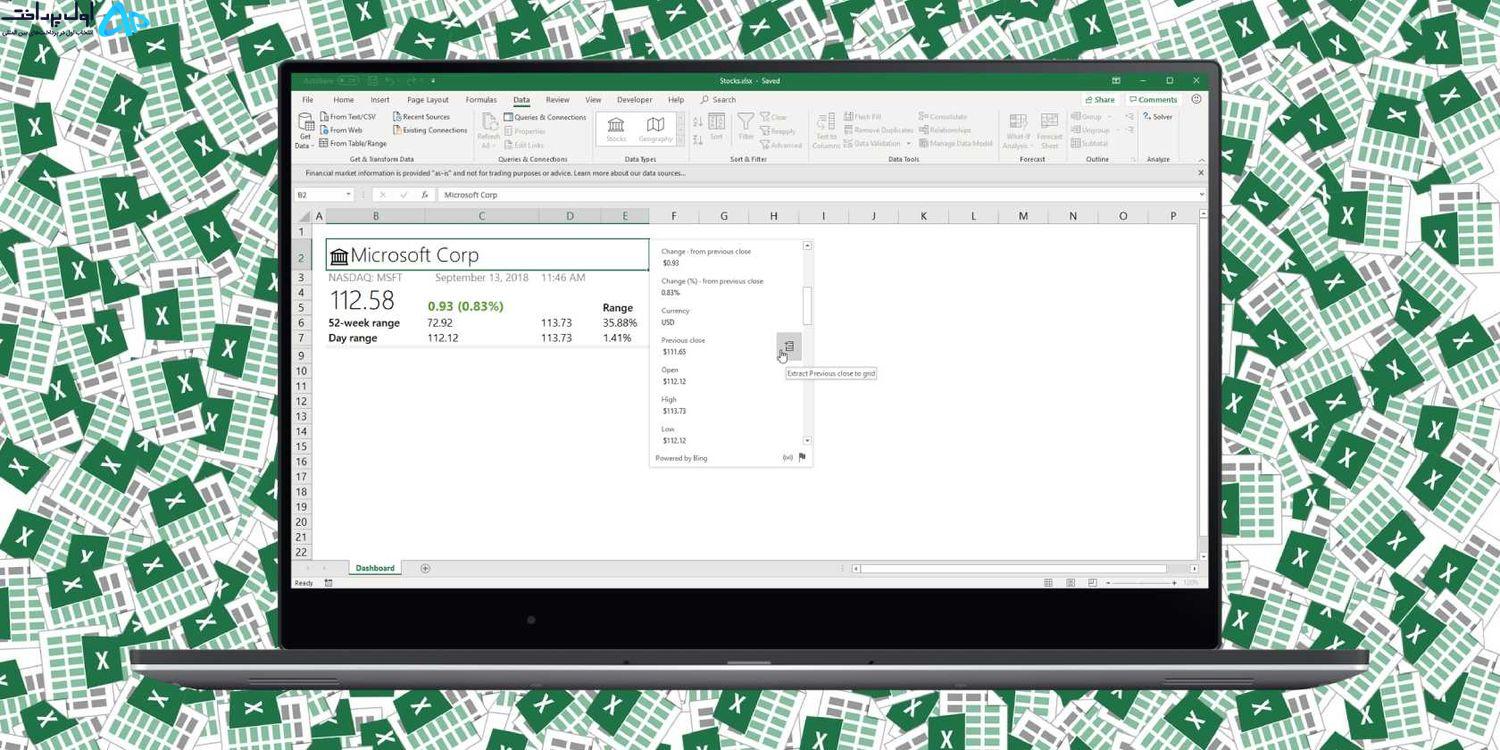Select the Microsoft Corp cell B2

pyautogui.click(x=487, y=255)
